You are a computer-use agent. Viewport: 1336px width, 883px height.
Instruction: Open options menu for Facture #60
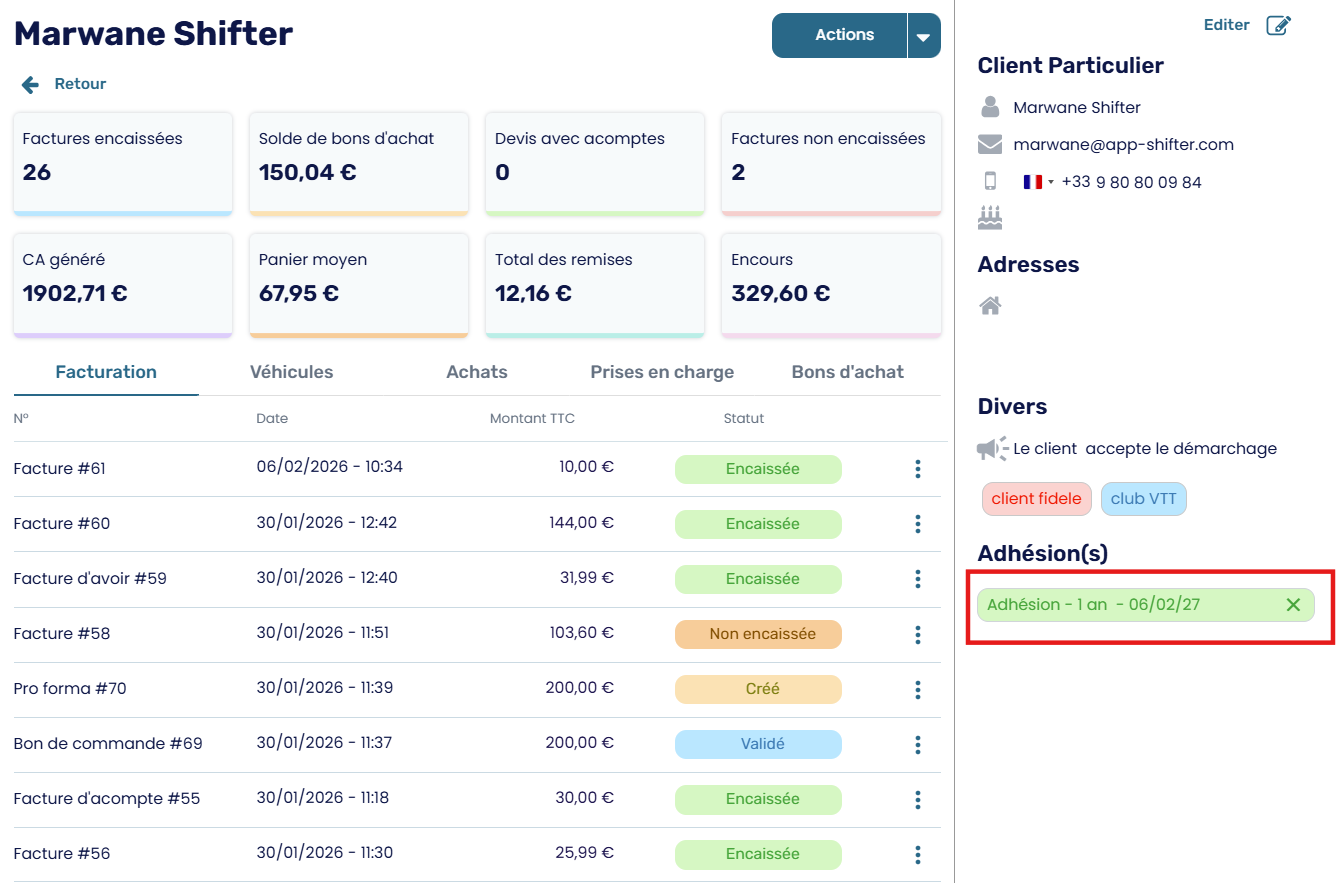coord(918,524)
